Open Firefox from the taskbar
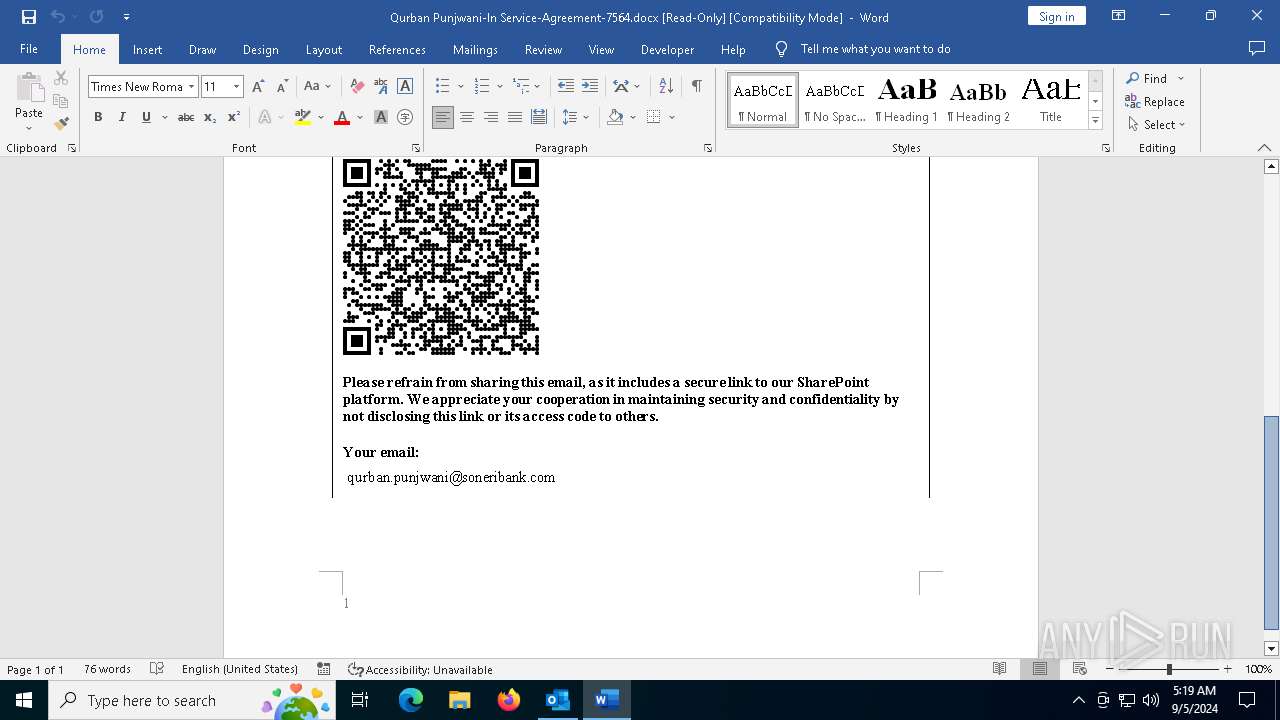Viewport: 1280px width, 720px height. [x=508, y=700]
